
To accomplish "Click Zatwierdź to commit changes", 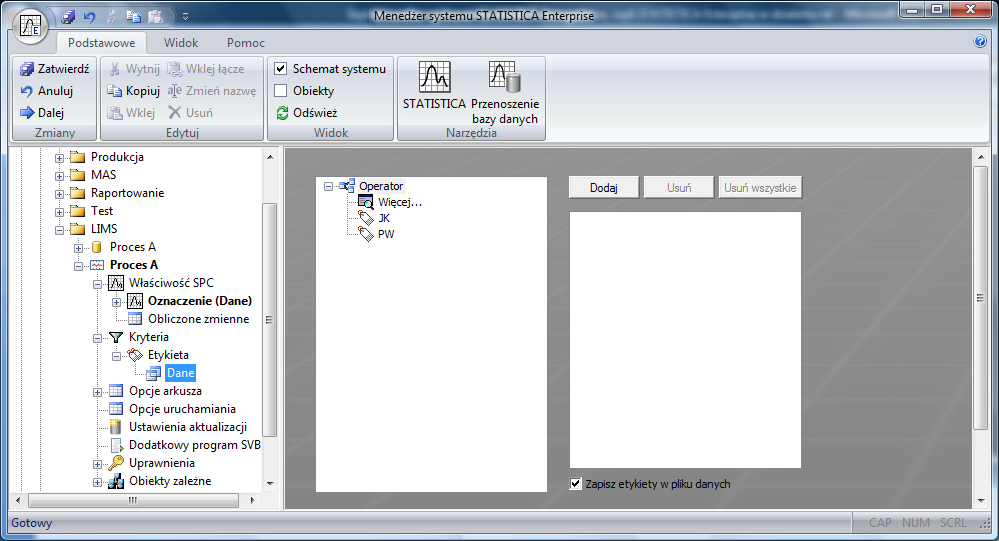I will pos(54,69).
